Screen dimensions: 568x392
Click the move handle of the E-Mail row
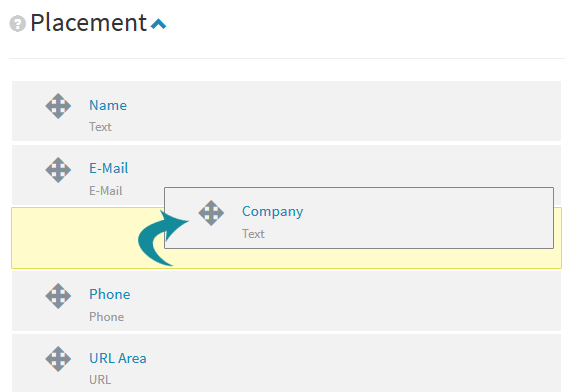(58, 170)
